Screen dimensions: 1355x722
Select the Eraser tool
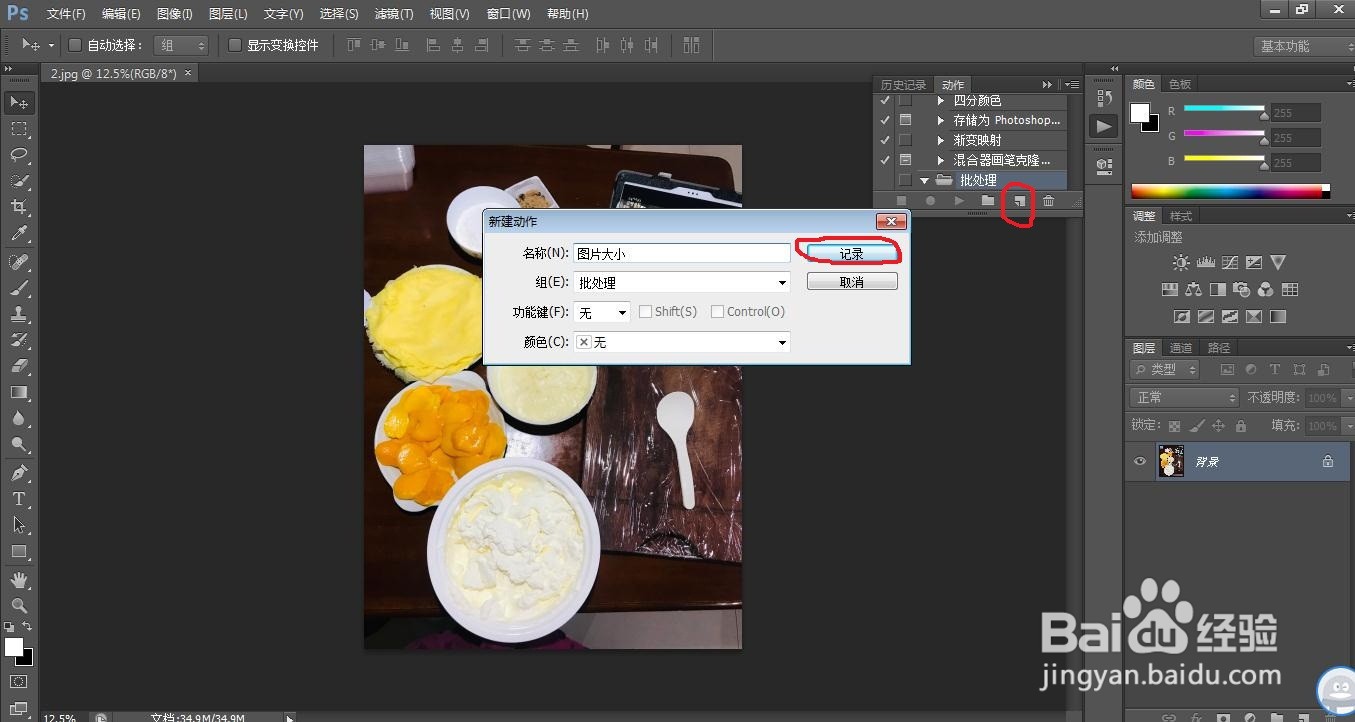(x=19, y=366)
